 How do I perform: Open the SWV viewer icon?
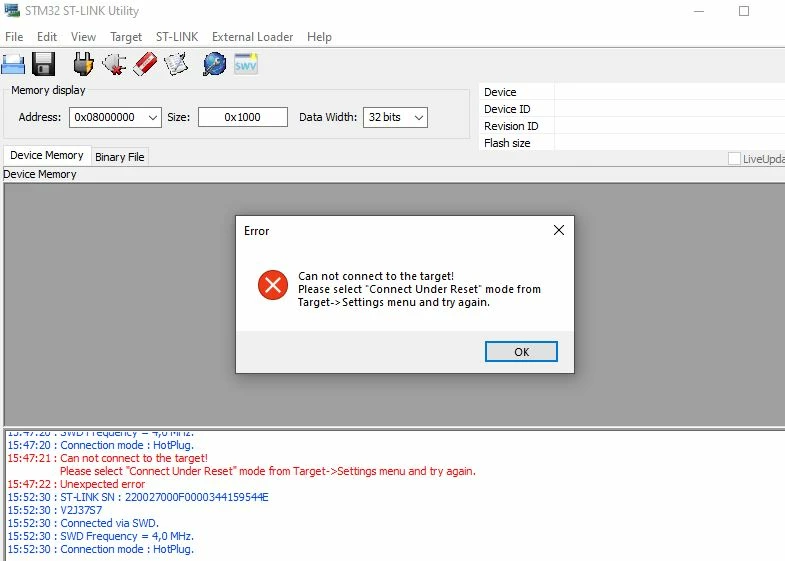[x=246, y=64]
